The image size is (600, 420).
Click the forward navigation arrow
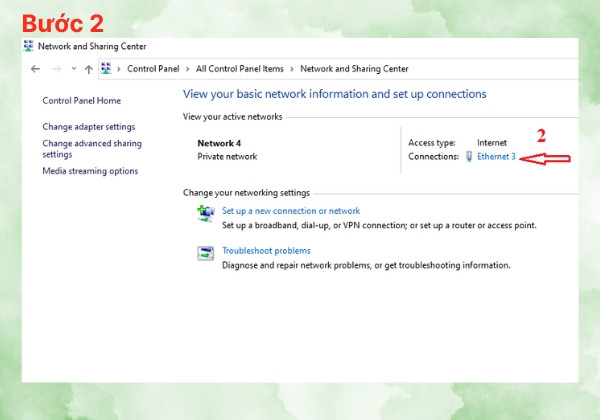click(x=57, y=69)
